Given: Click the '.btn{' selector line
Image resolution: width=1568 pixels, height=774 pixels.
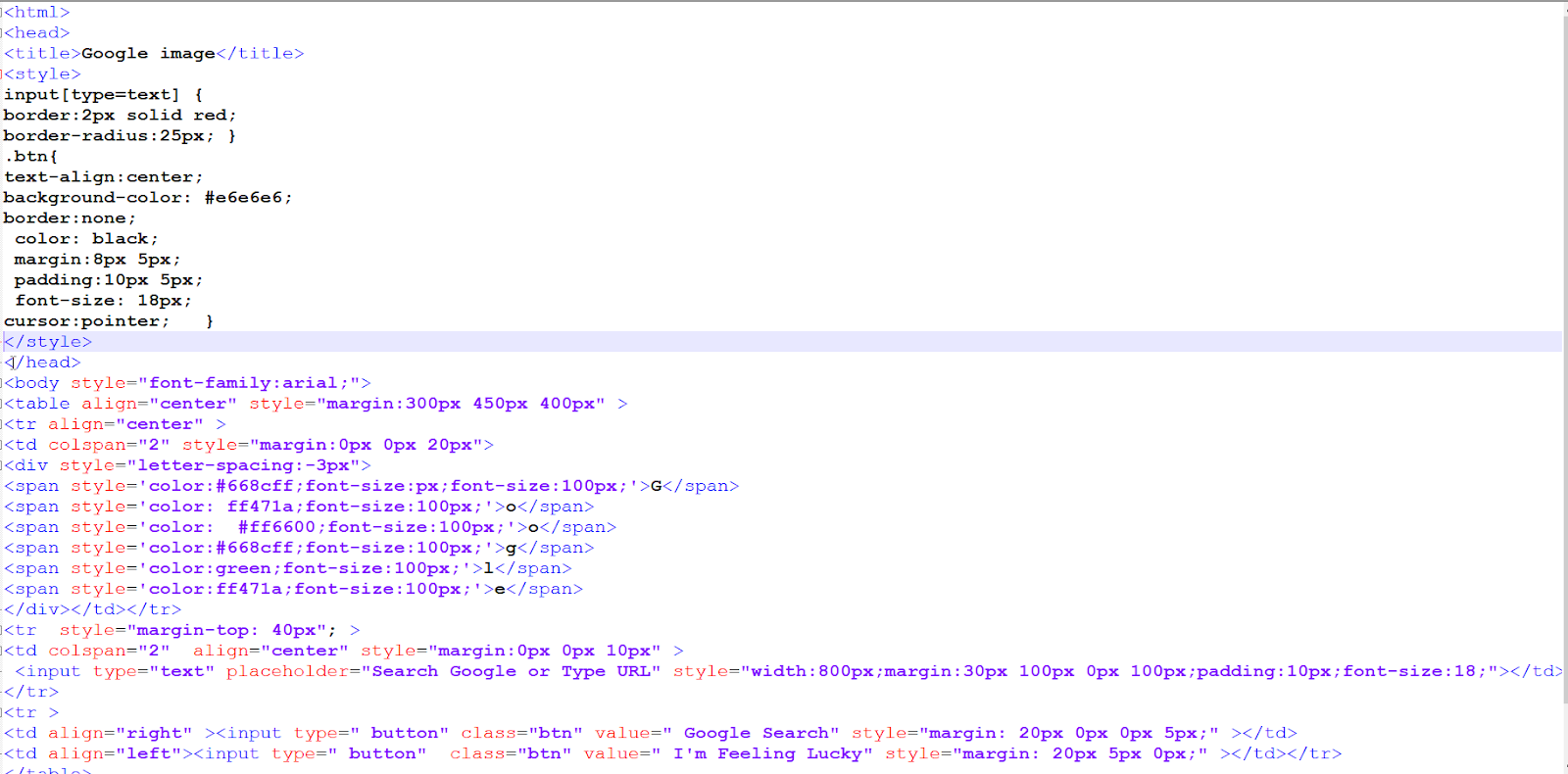Looking at the screenshot, I should [x=31, y=156].
